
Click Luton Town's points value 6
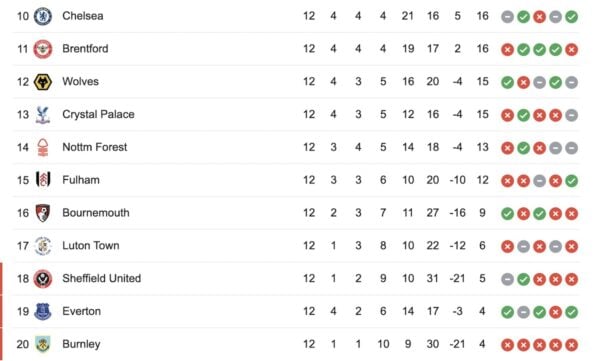482,245
